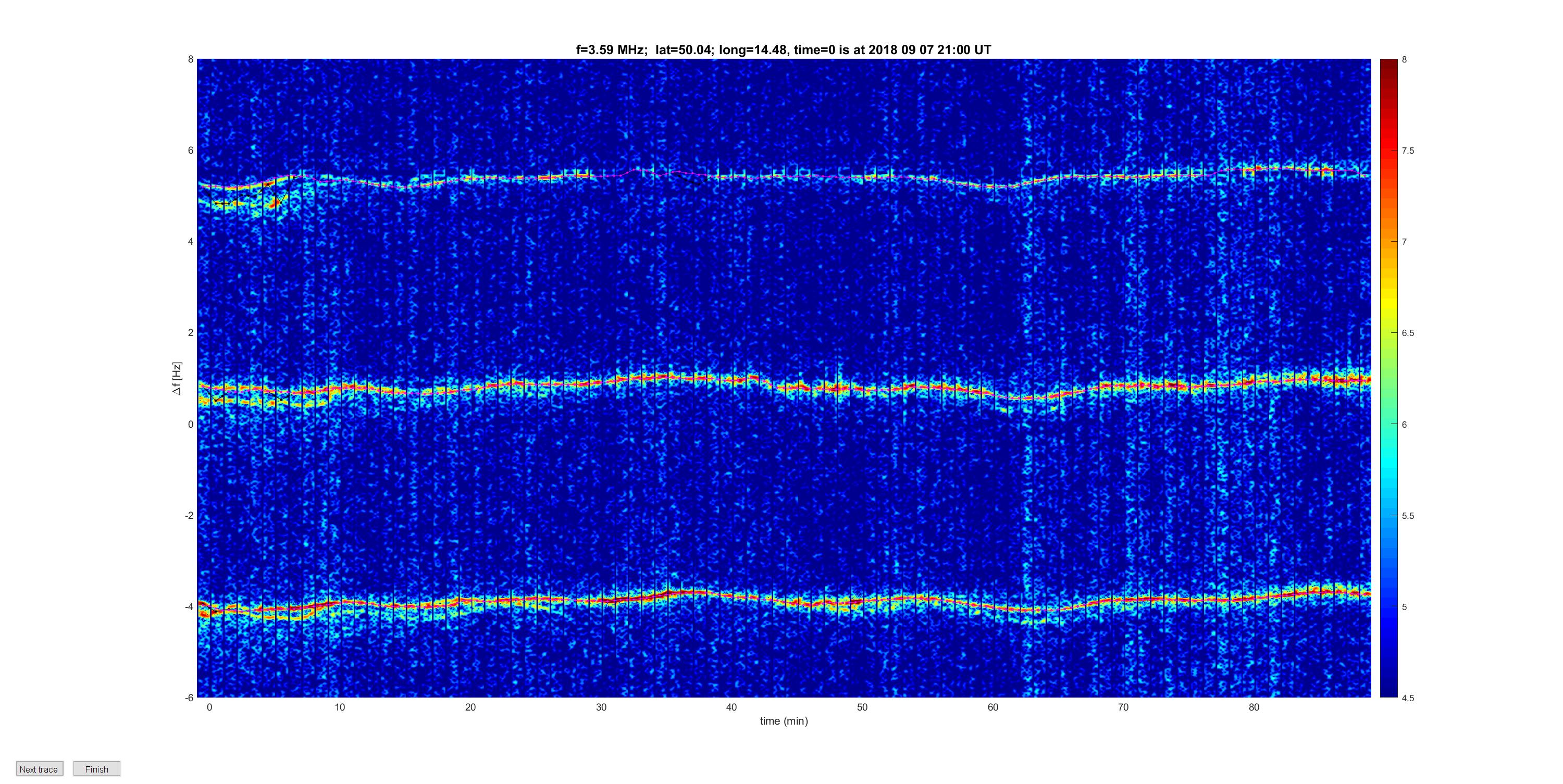Click the Δf [Hz] y-axis label
The width and height of the screenshot is (1563, 784).
click(x=177, y=378)
